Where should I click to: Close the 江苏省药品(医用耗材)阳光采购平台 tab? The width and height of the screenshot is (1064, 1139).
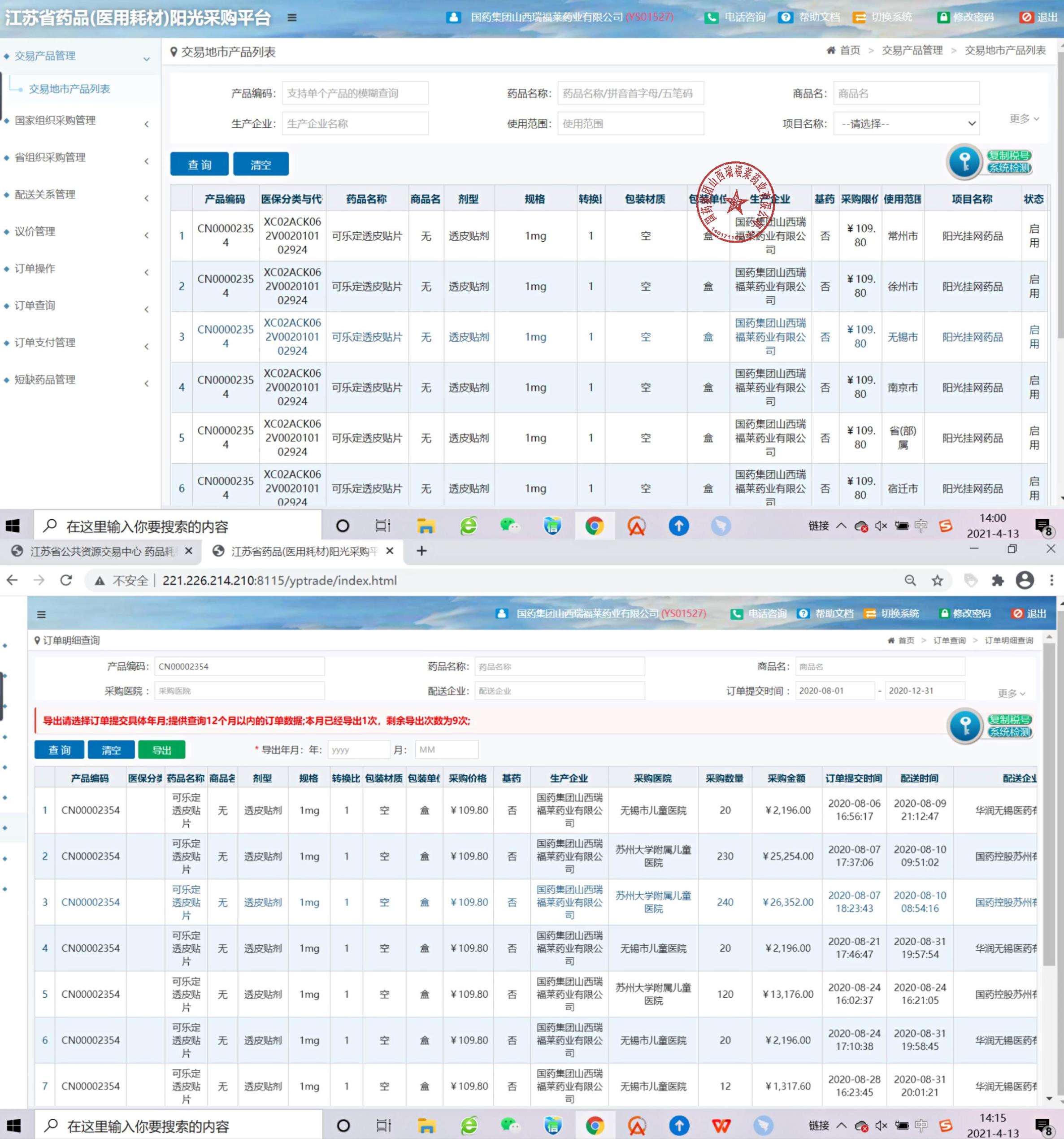coord(390,551)
